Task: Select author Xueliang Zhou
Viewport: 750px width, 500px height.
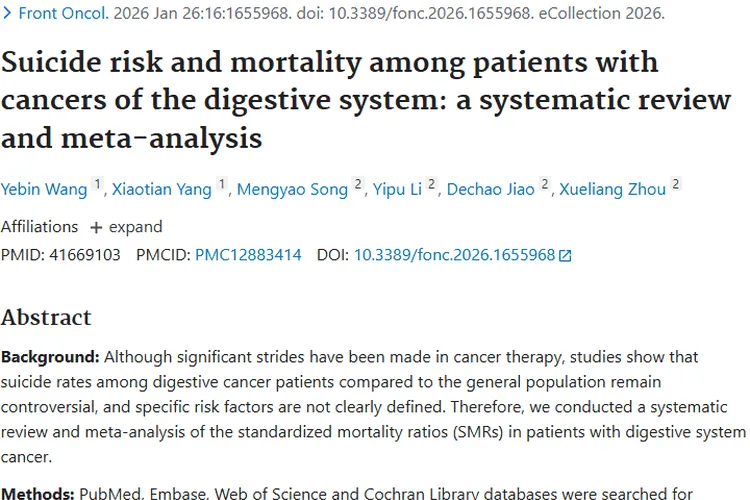Action: (x=612, y=189)
